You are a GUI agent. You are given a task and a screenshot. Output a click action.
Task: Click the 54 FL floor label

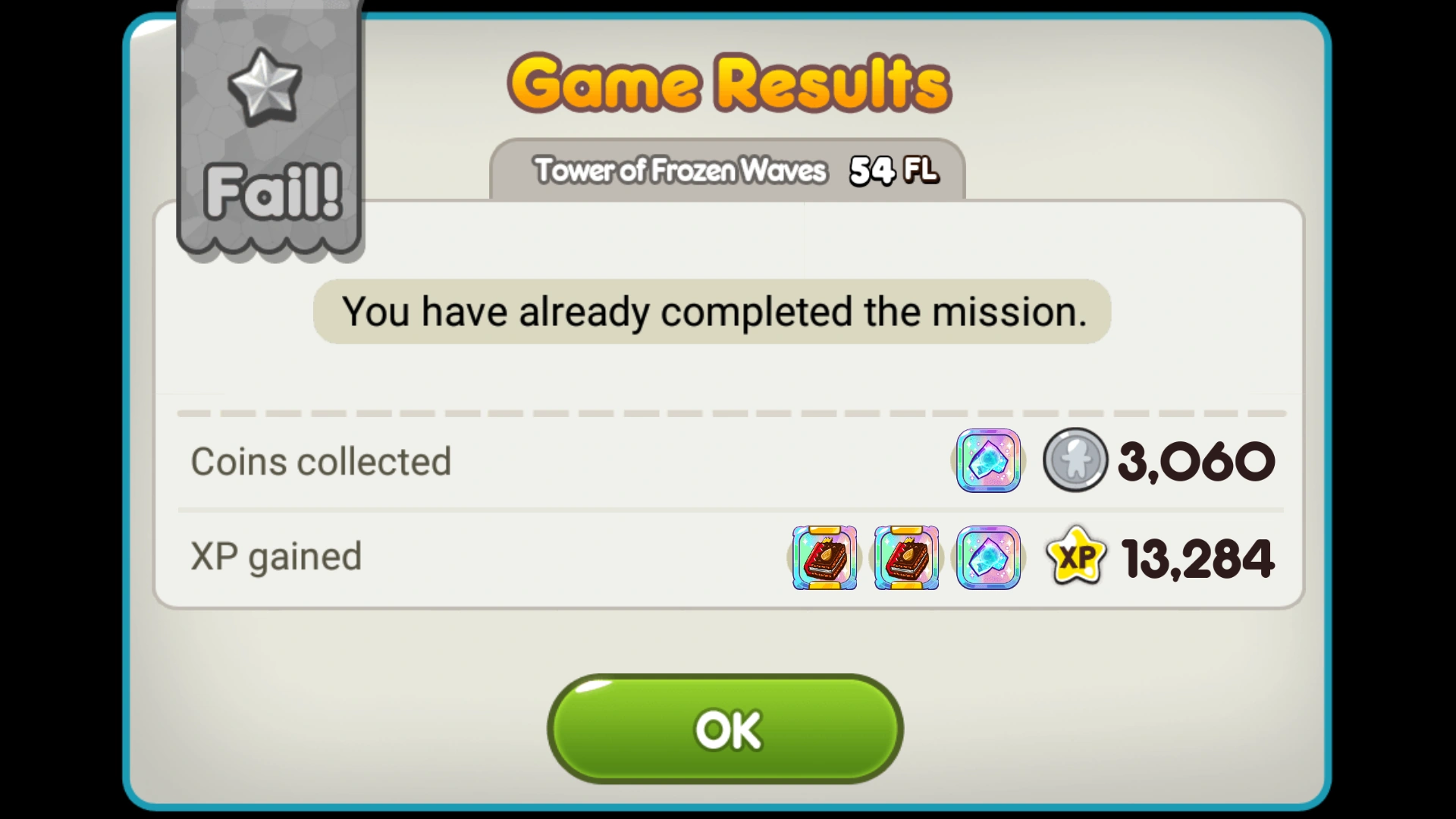tap(894, 171)
